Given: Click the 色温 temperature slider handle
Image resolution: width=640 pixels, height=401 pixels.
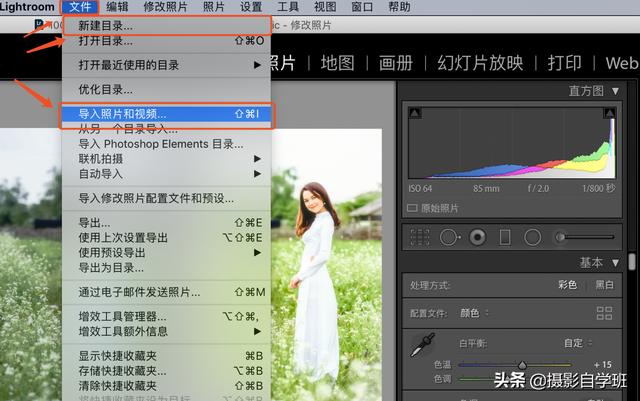Looking at the screenshot, I should (x=522, y=365).
